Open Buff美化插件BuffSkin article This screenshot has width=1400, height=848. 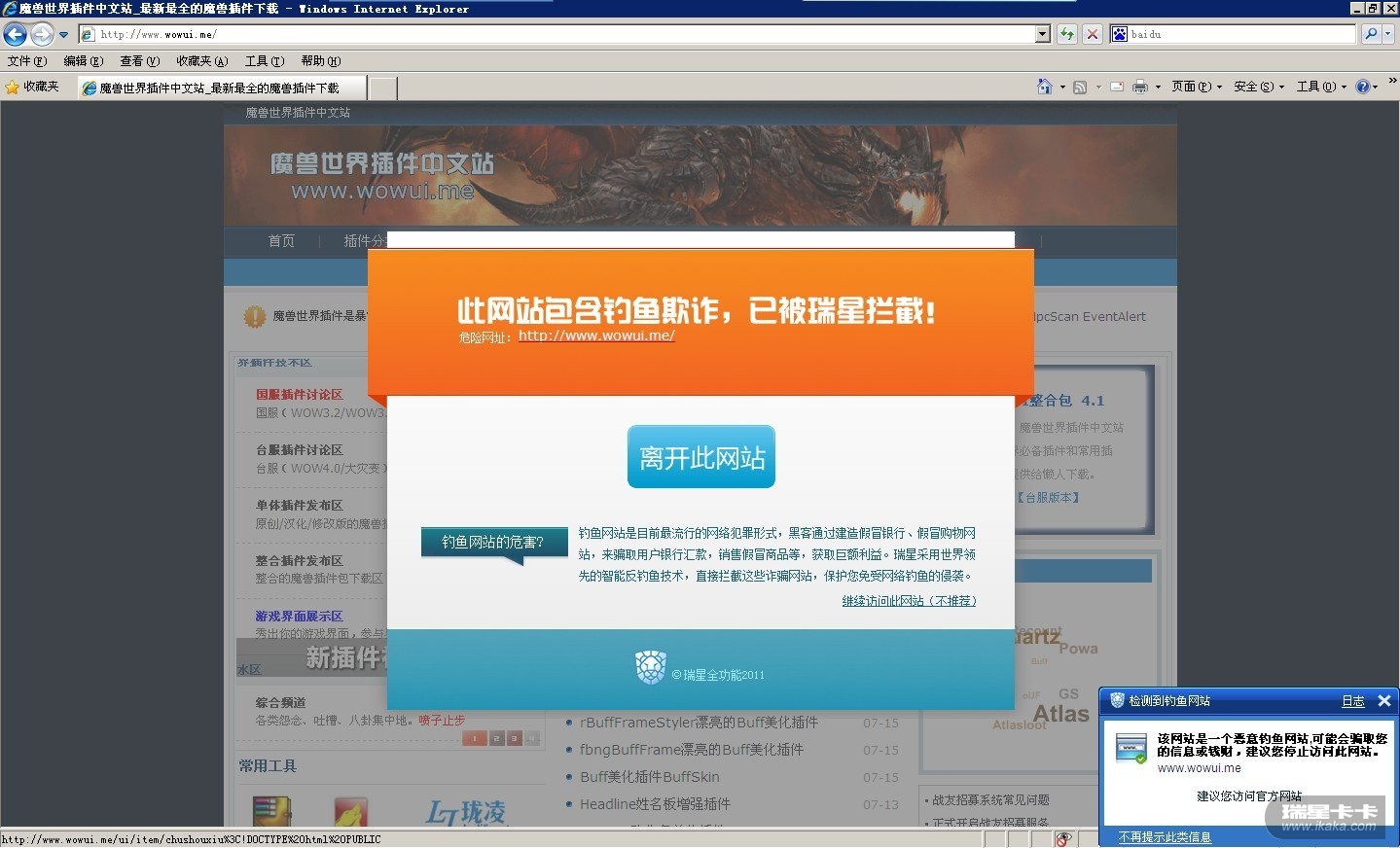[x=649, y=777]
